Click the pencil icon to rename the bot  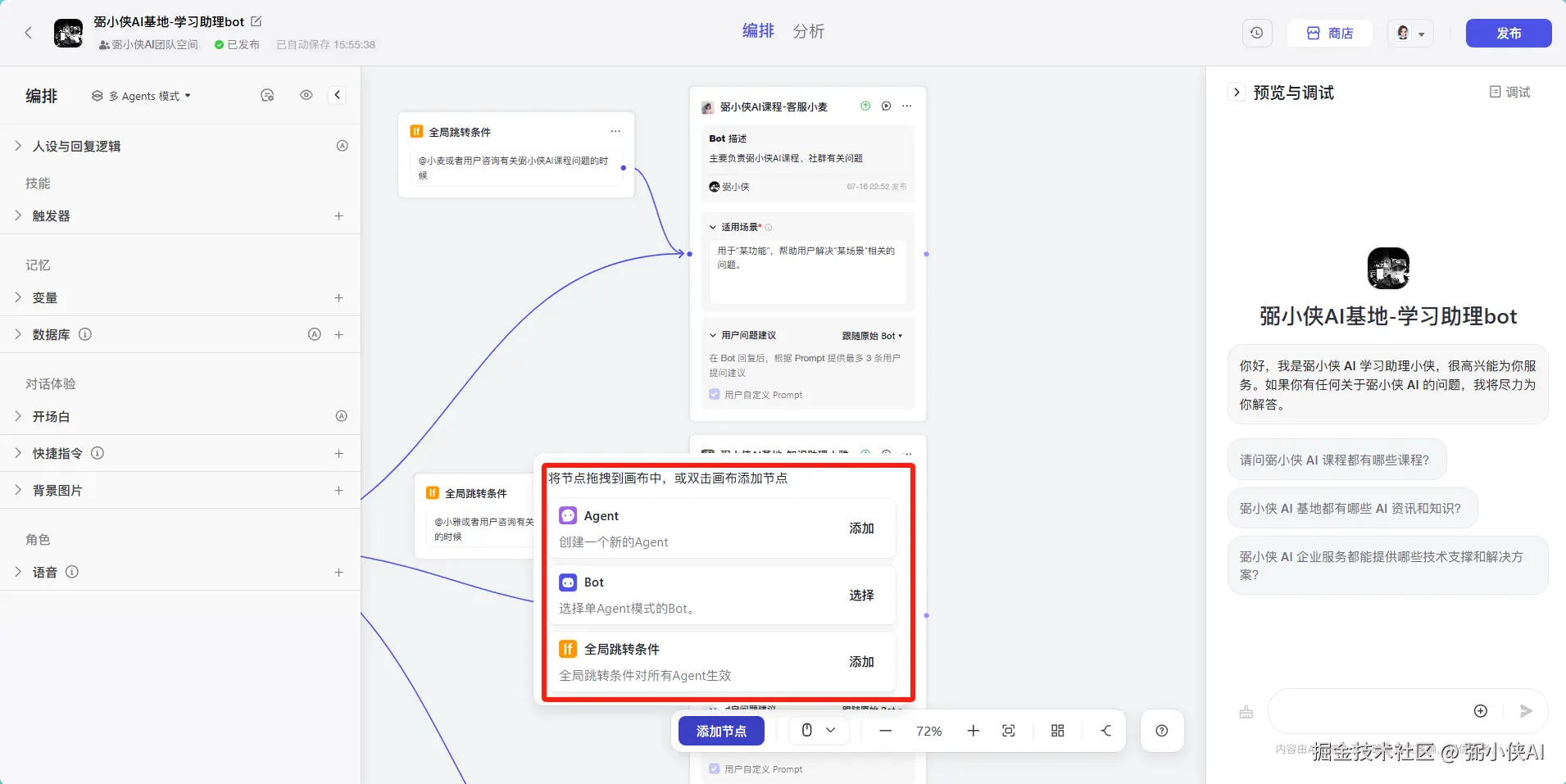click(256, 21)
